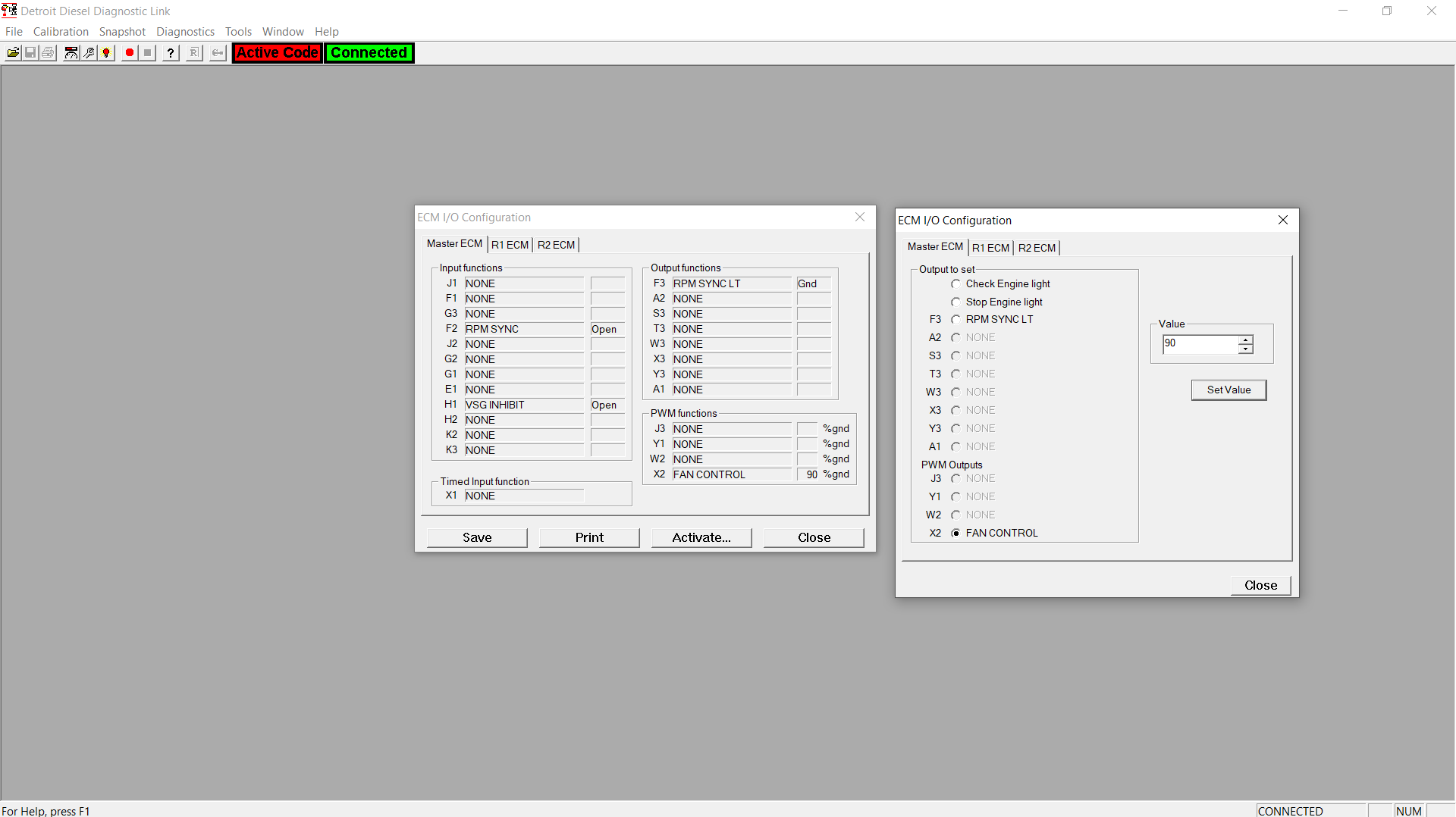Click the green Connected status indicator

369,53
